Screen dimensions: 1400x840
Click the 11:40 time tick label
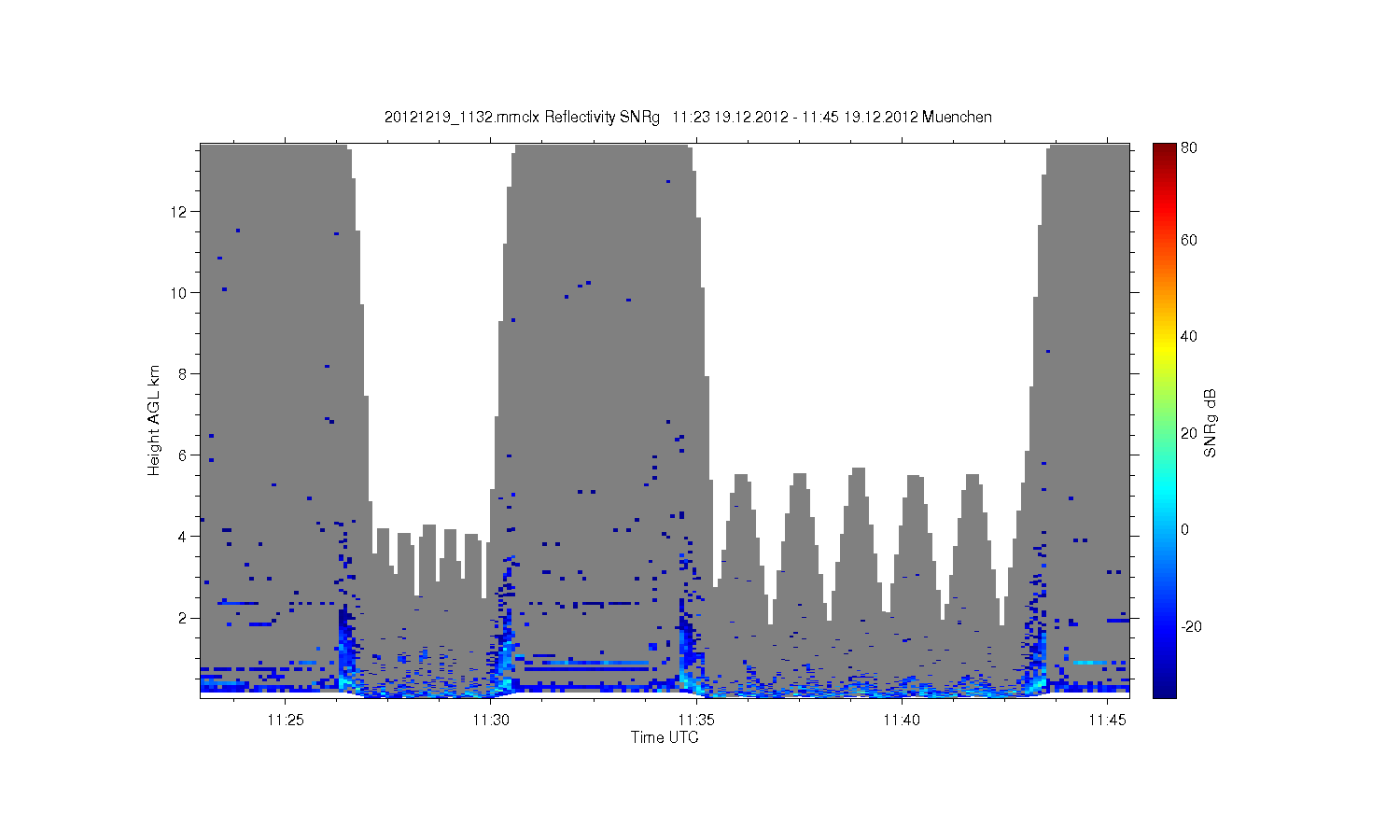[902, 720]
